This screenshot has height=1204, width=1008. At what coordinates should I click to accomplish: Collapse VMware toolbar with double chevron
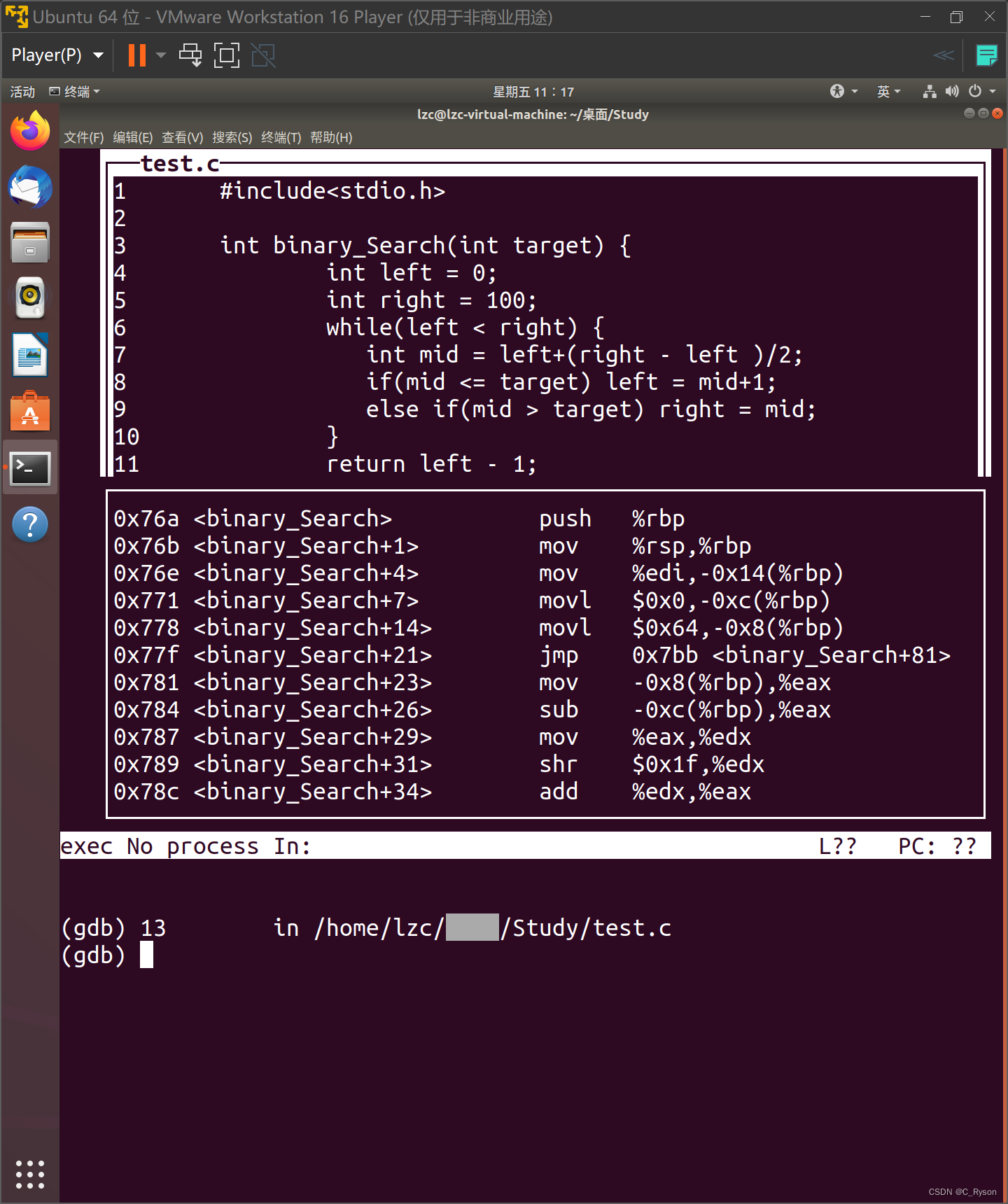[944, 55]
